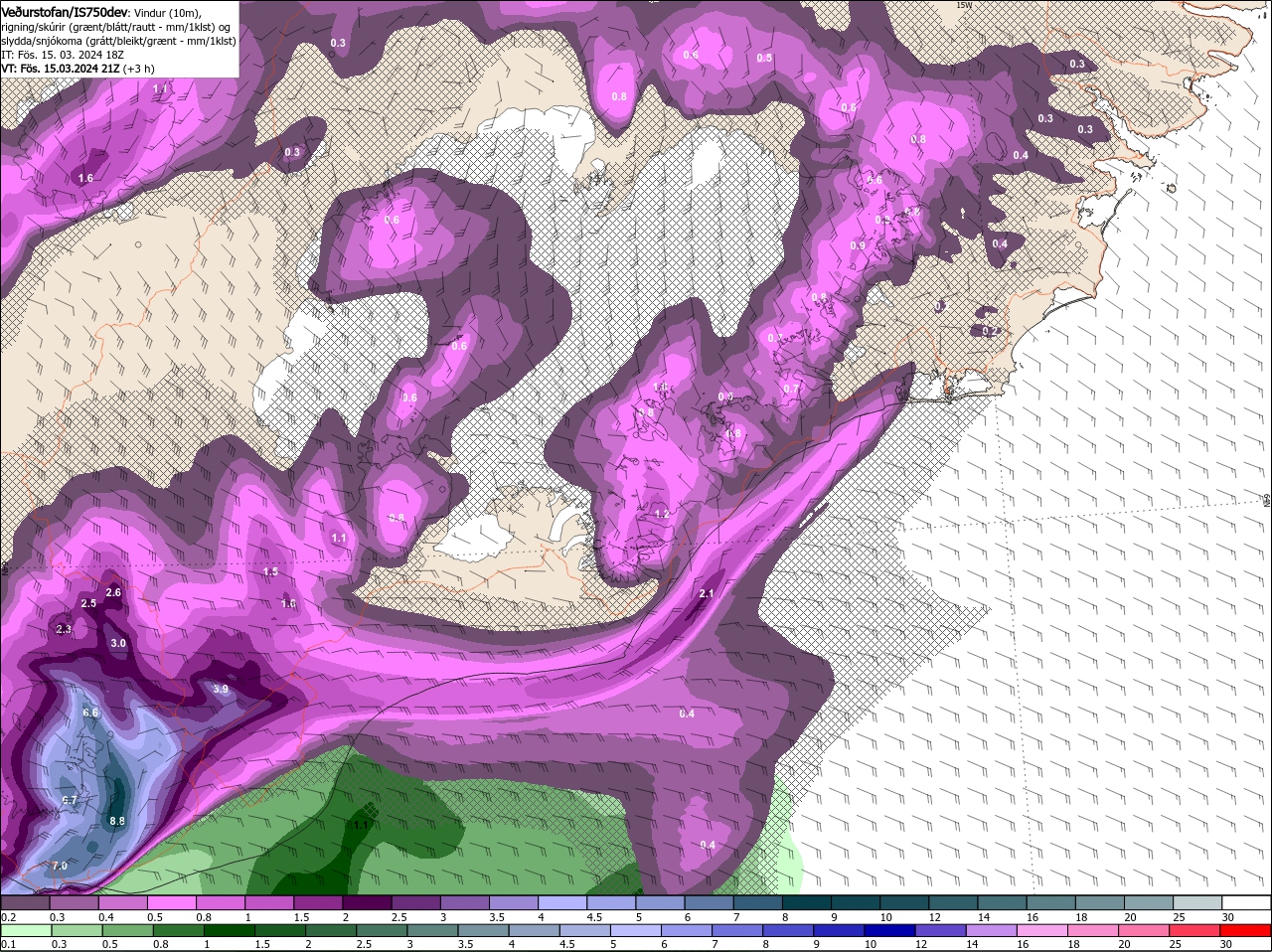
Task: Click the Veðurstofan/IS750dev title text
Action: tap(65, 11)
